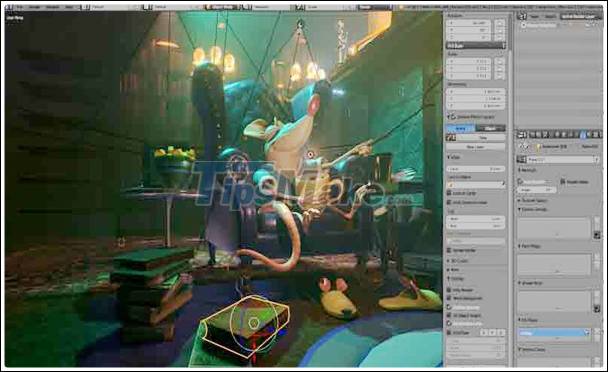Image resolution: width=608 pixels, height=372 pixels.
Task: Click the pin icon in the properties breadcrumb
Action: [x=523, y=146]
